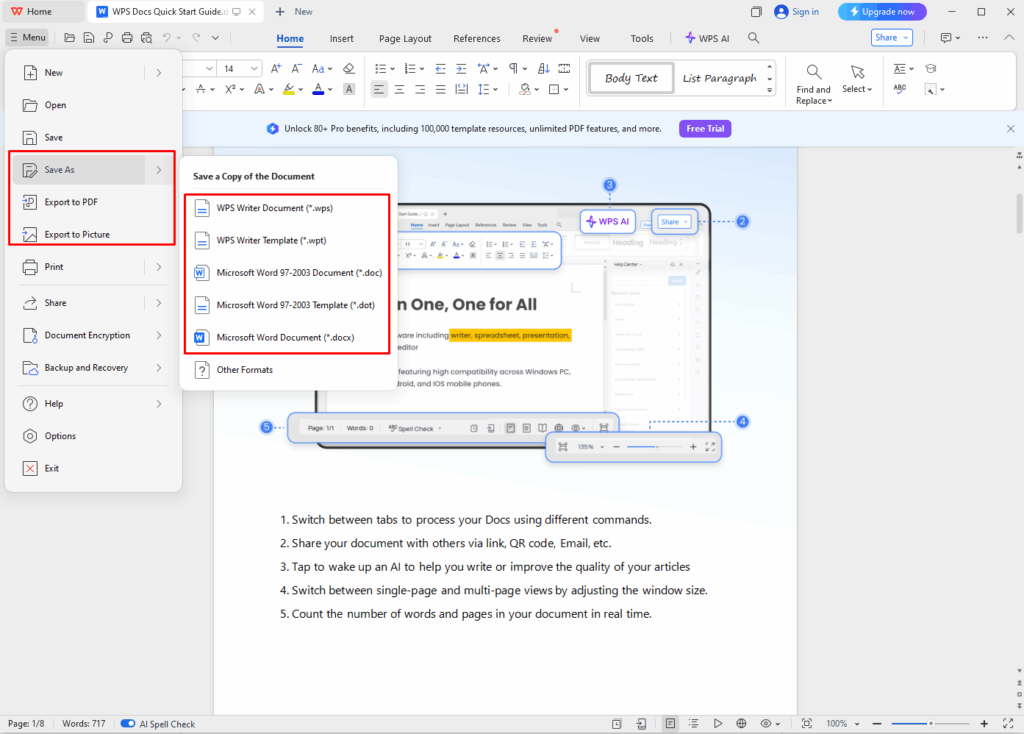Image resolution: width=1024 pixels, height=734 pixels.
Task: Open the Find and Replace tool
Action: [x=813, y=79]
